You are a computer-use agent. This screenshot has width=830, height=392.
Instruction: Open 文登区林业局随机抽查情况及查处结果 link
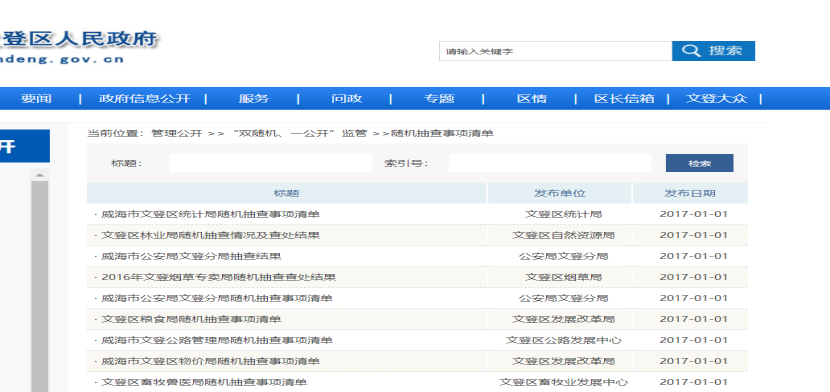[210, 235]
